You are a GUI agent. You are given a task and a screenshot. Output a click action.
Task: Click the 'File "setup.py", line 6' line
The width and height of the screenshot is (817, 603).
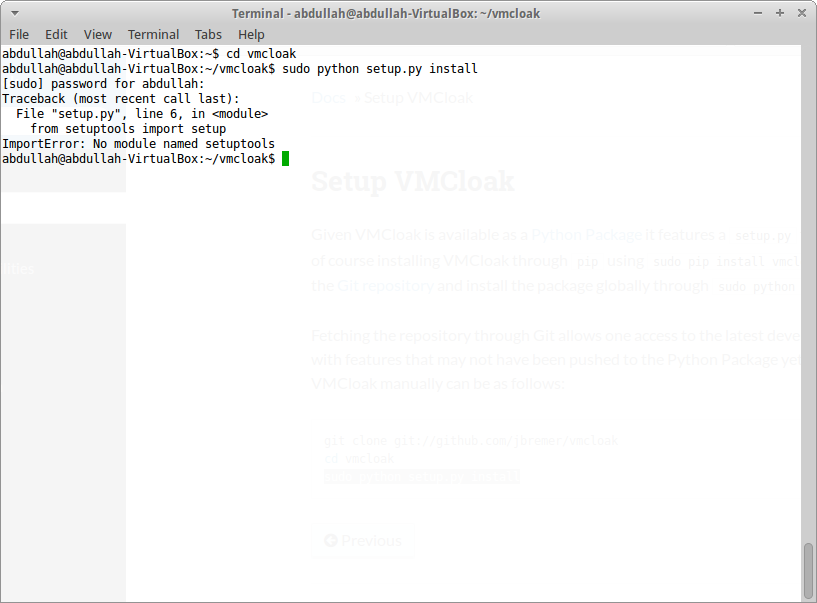(142, 114)
